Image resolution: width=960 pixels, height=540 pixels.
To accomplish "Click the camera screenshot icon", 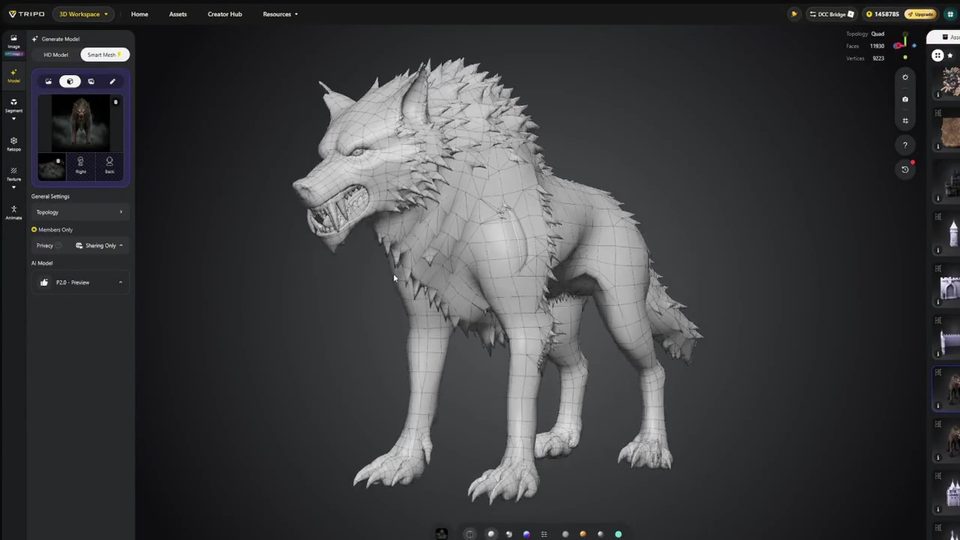I will pyautogui.click(x=905, y=99).
